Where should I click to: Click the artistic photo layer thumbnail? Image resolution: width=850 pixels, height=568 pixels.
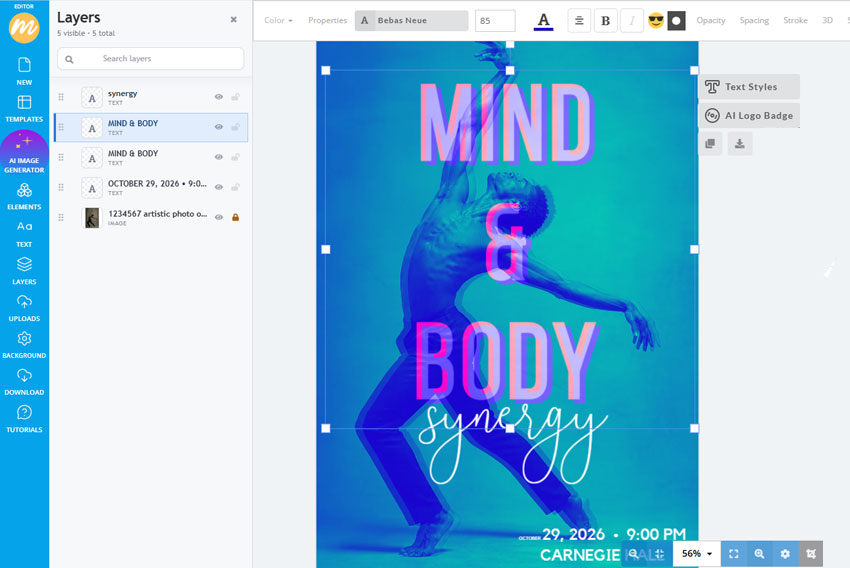pos(92,218)
